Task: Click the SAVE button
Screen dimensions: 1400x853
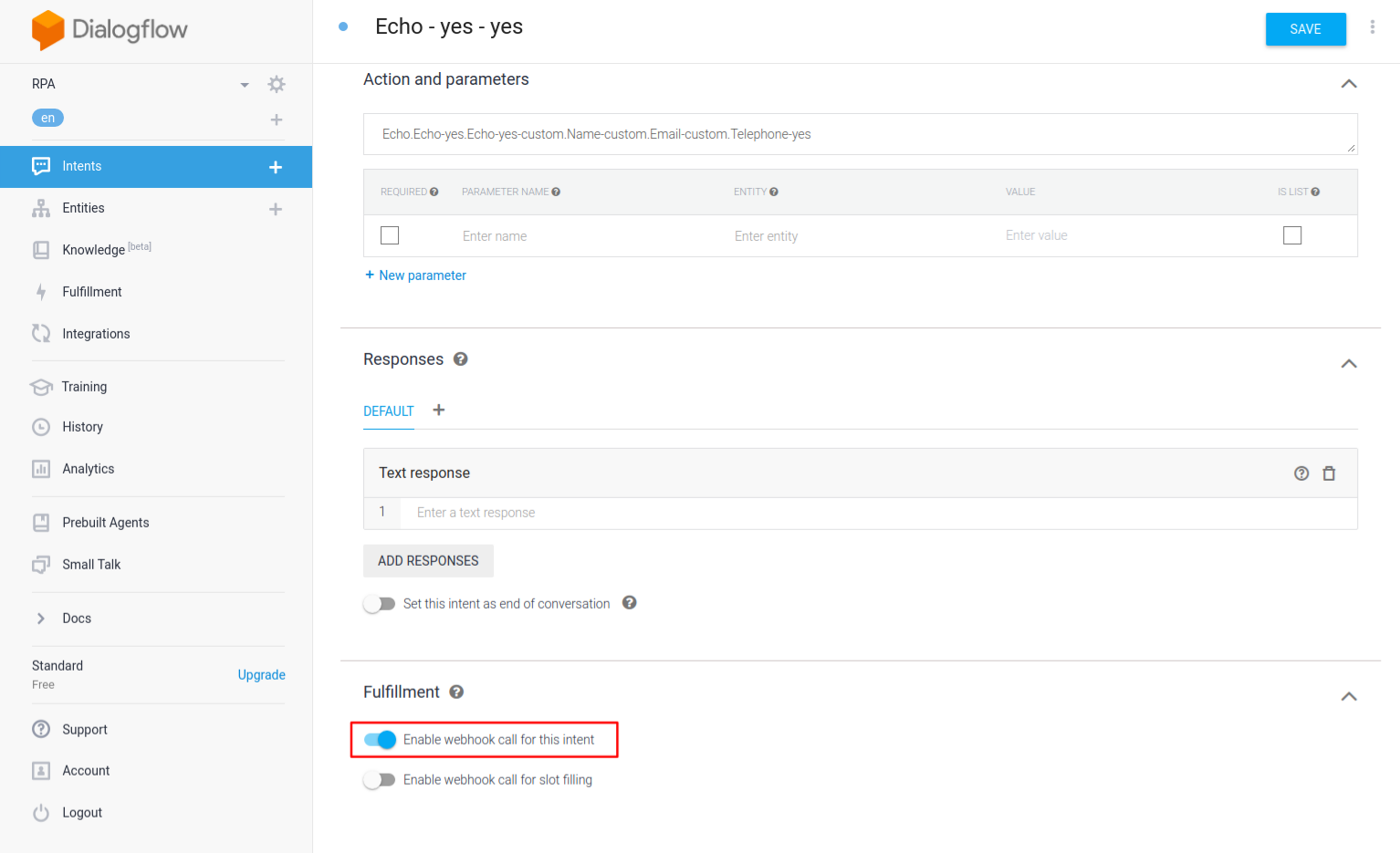Action: pyautogui.click(x=1305, y=29)
